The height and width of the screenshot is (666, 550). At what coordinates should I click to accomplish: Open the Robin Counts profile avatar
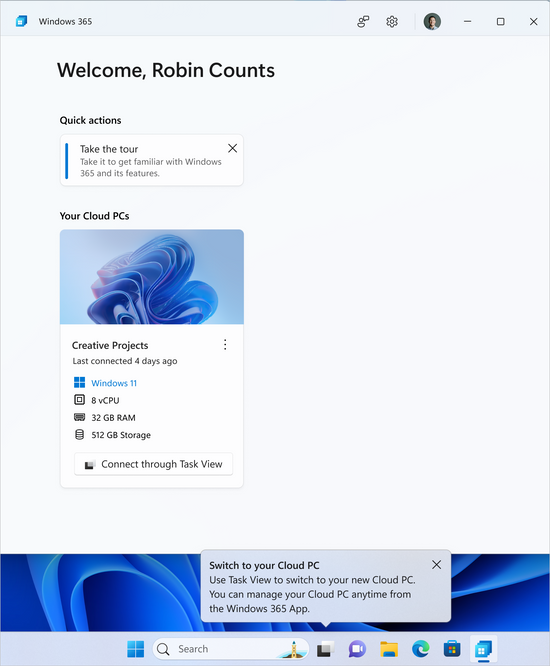(x=432, y=21)
